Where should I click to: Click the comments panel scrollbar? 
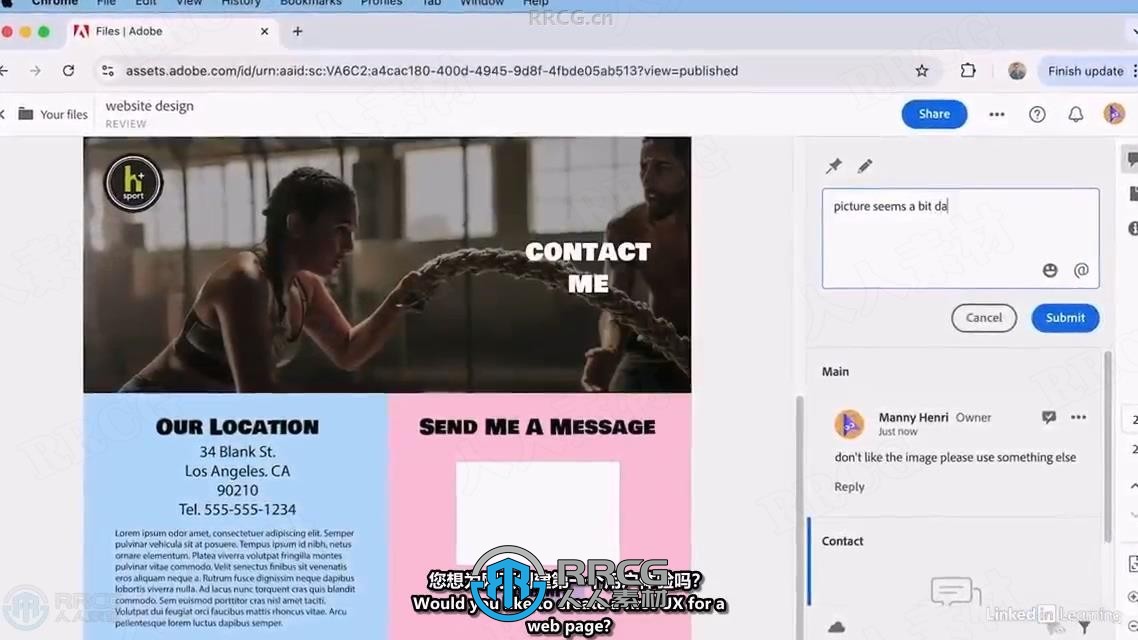pyautogui.click(x=1108, y=446)
